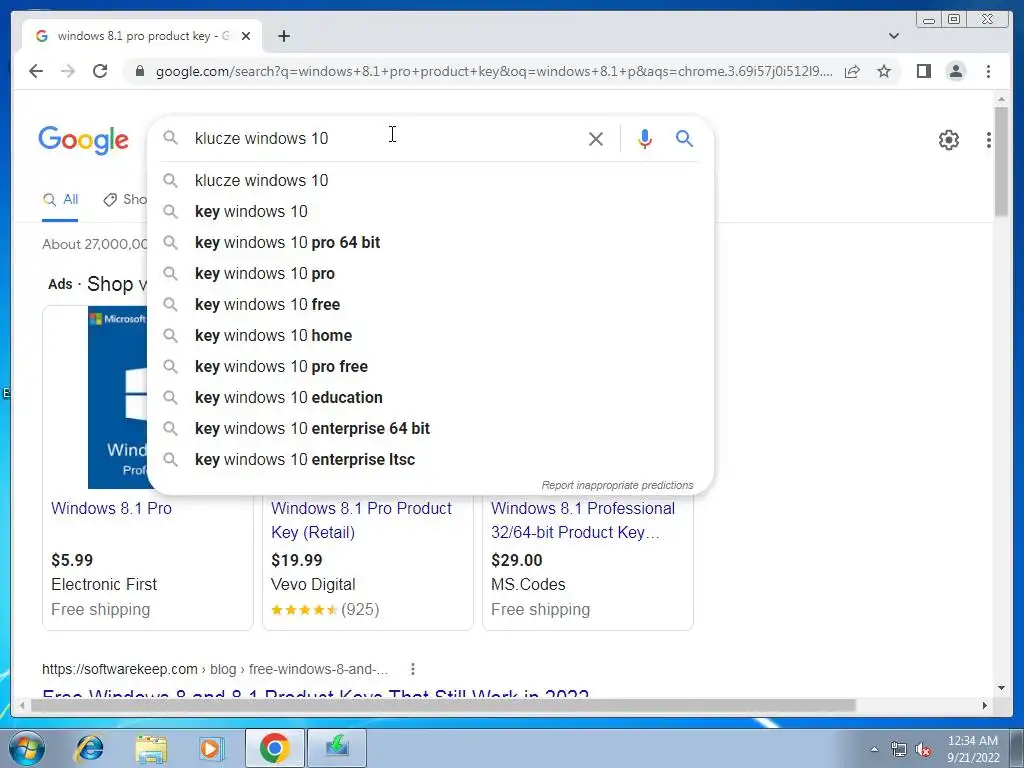Click the $5.99 price text

pos(72,560)
